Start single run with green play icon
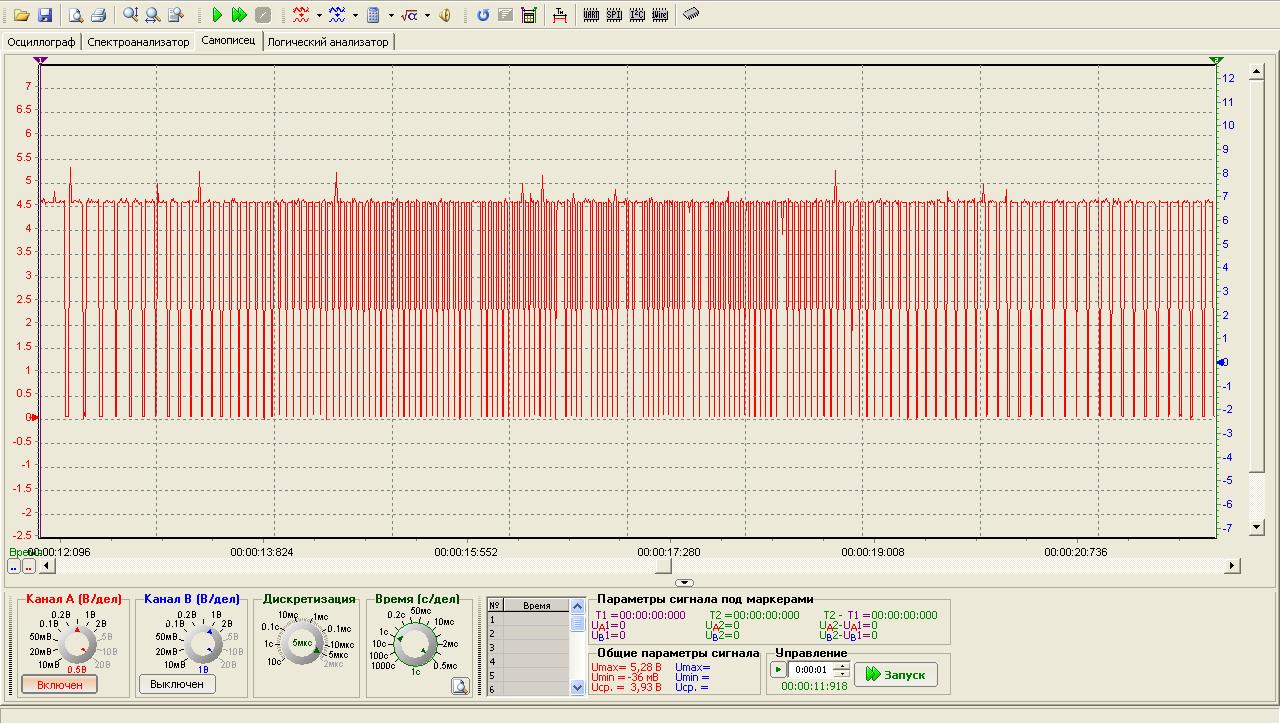Image resolution: width=1280 pixels, height=724 pixels. (217, 15)
